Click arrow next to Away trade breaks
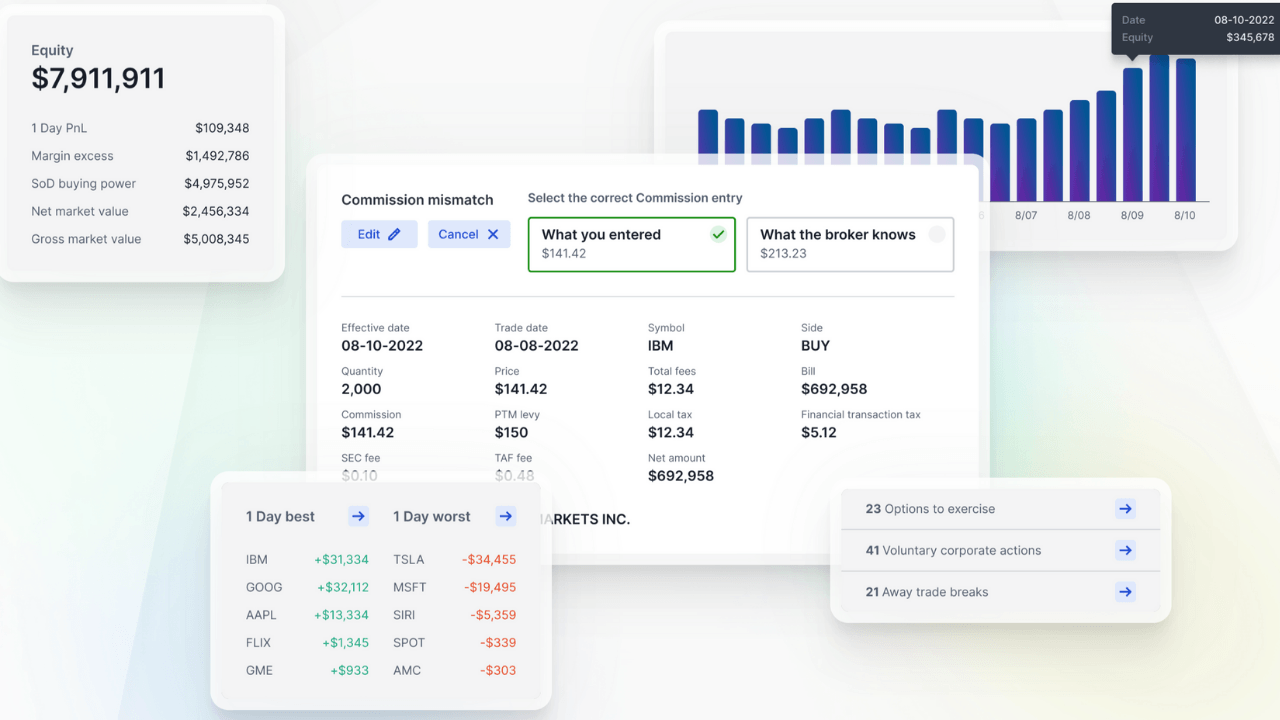 (x=1125, y=592)
